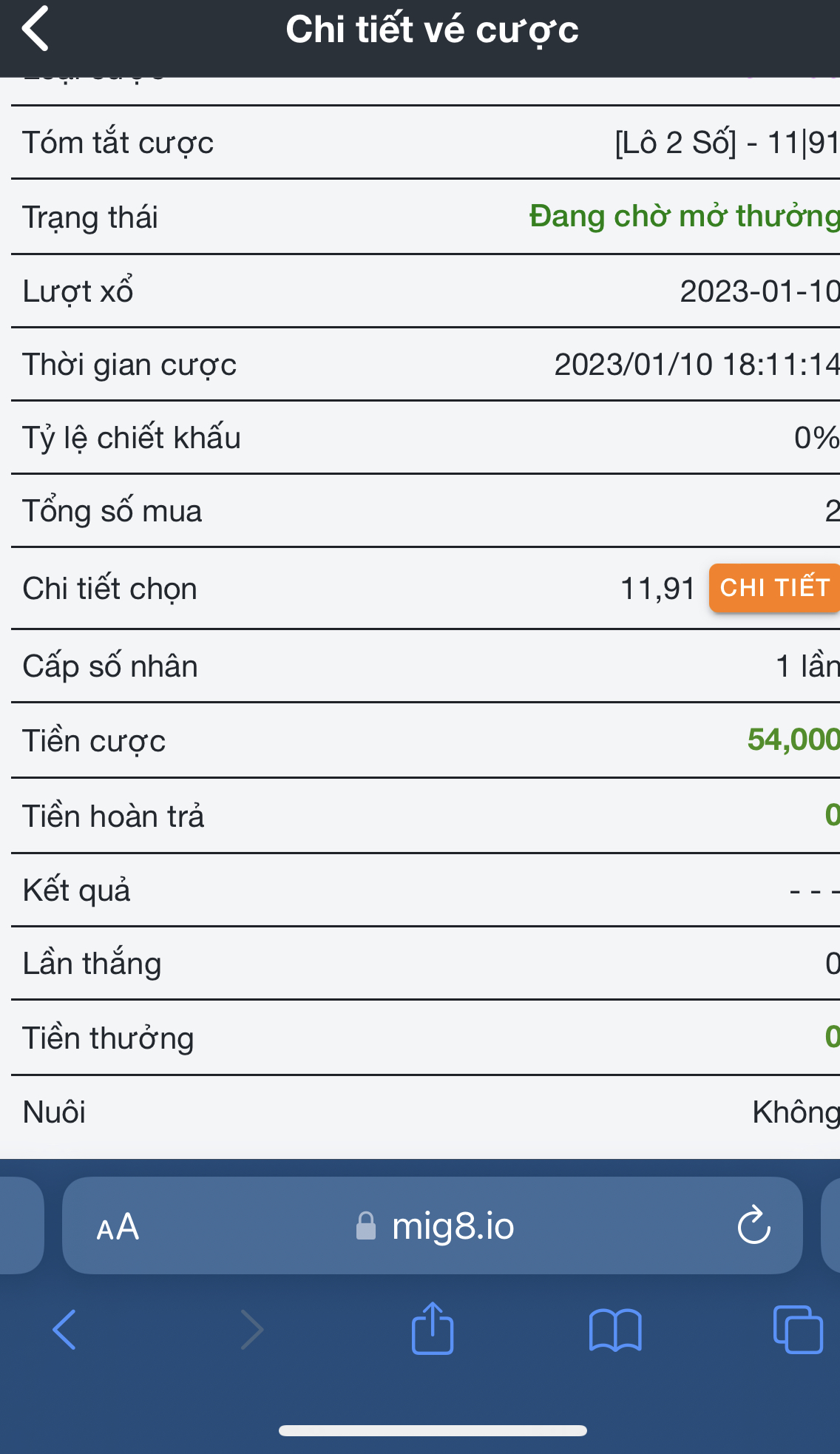
Task: Open the Safari share sheet icon
Action: (x=433, y=1328)
